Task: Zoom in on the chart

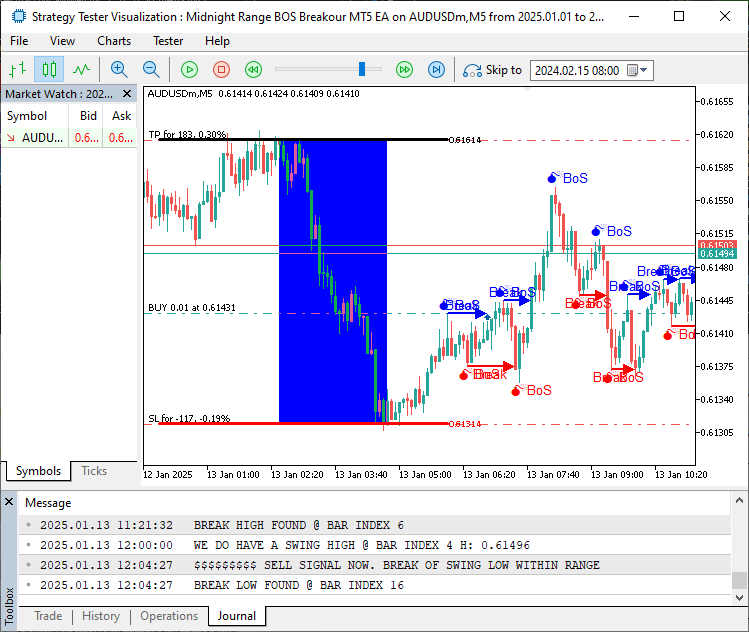Action: tap(119, 69)
